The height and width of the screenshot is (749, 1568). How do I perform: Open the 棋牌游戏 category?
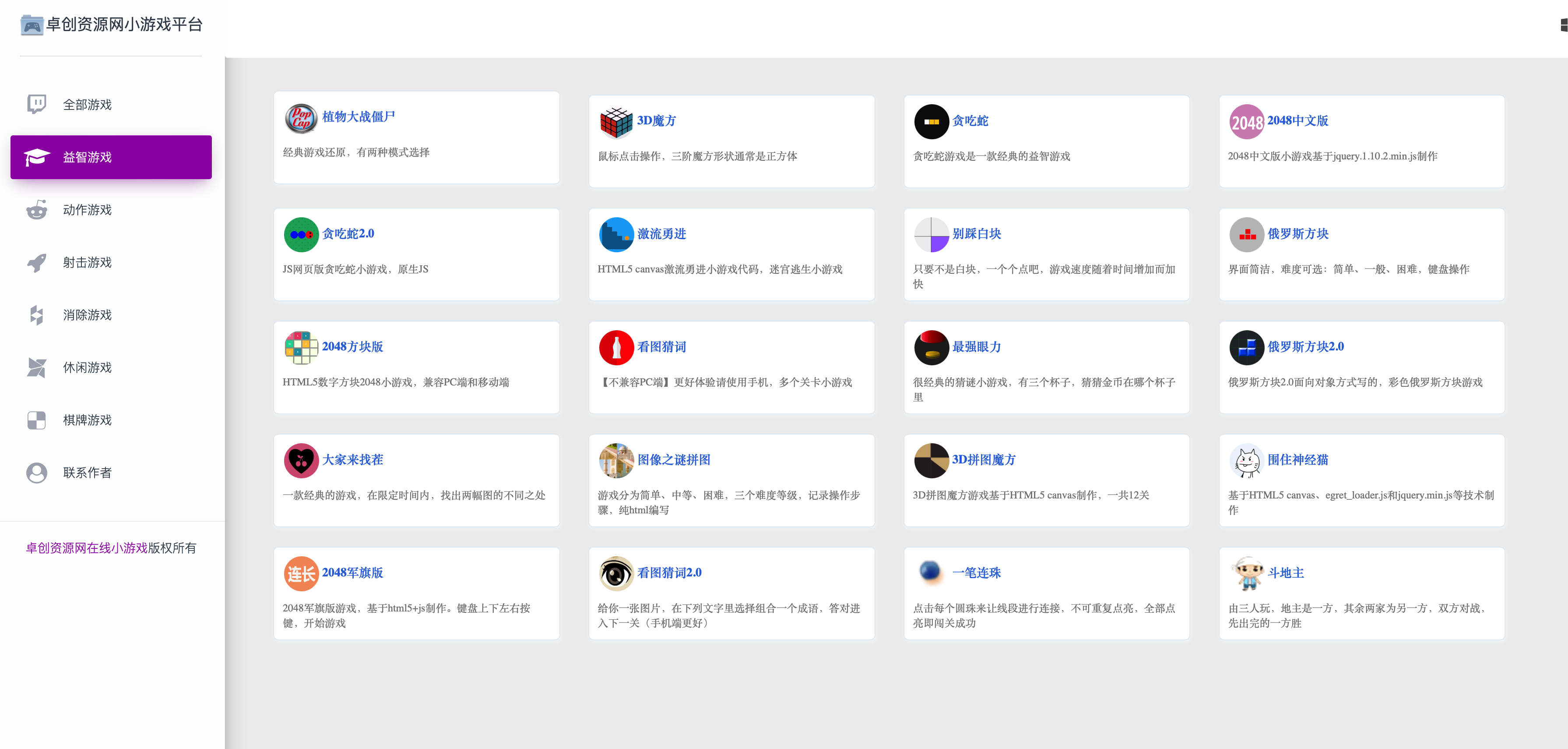(111, 420)
